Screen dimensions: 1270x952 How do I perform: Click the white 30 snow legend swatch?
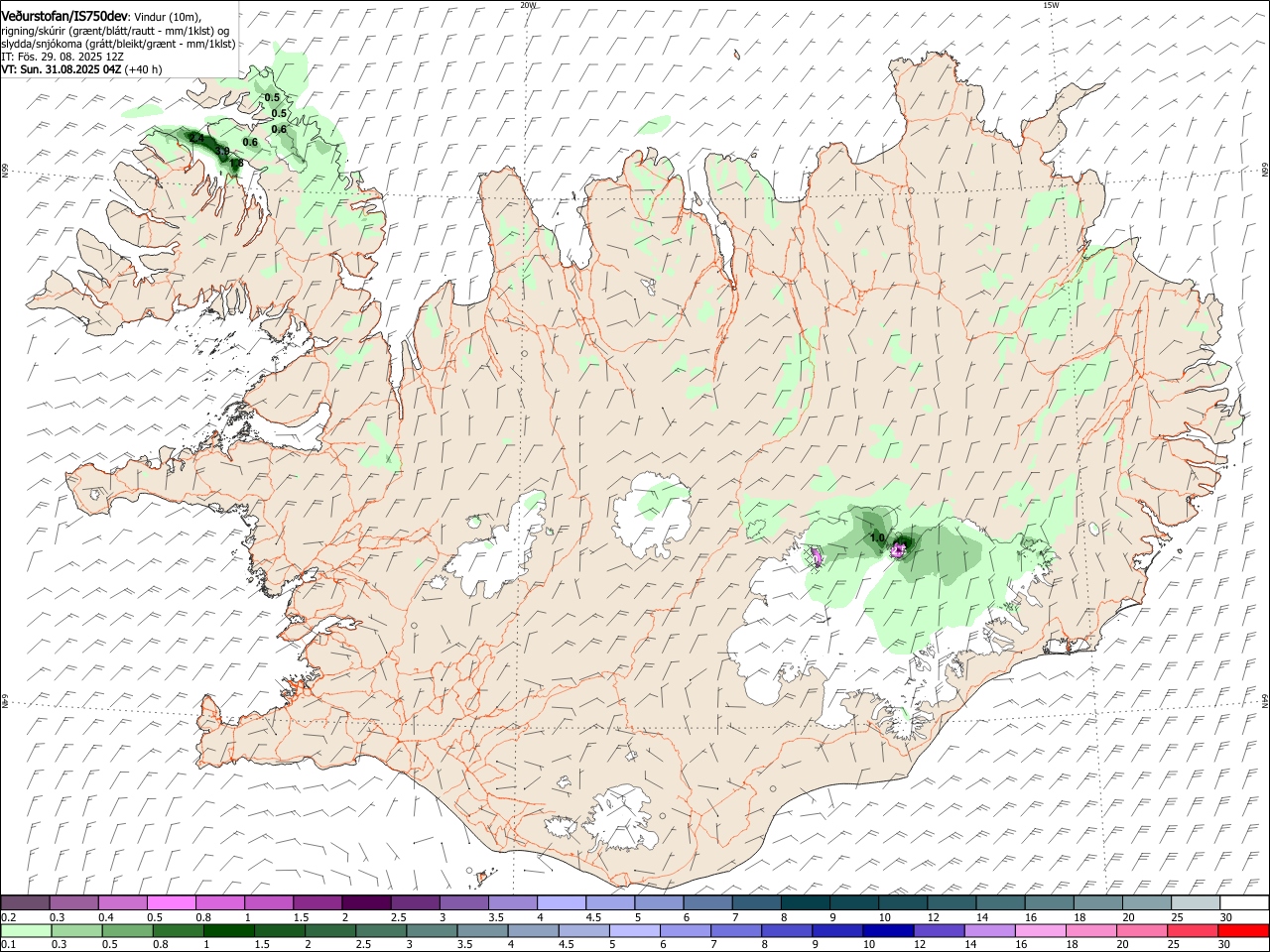tap(1244, 902)
